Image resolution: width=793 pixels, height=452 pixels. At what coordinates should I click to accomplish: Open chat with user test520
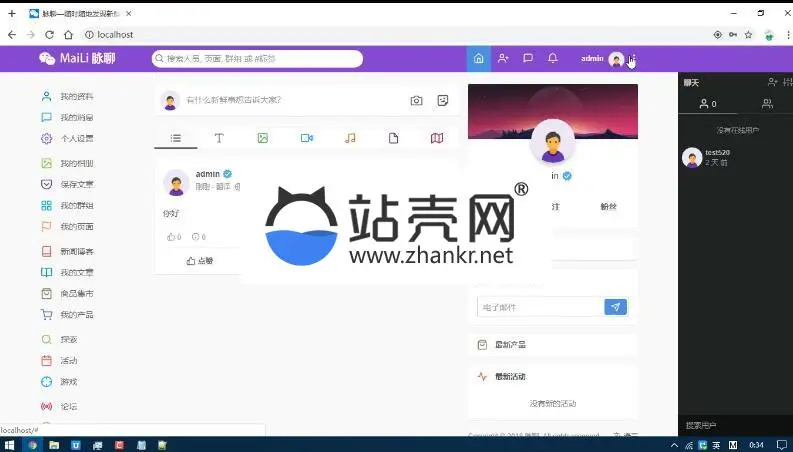click(x=717, y=157)
